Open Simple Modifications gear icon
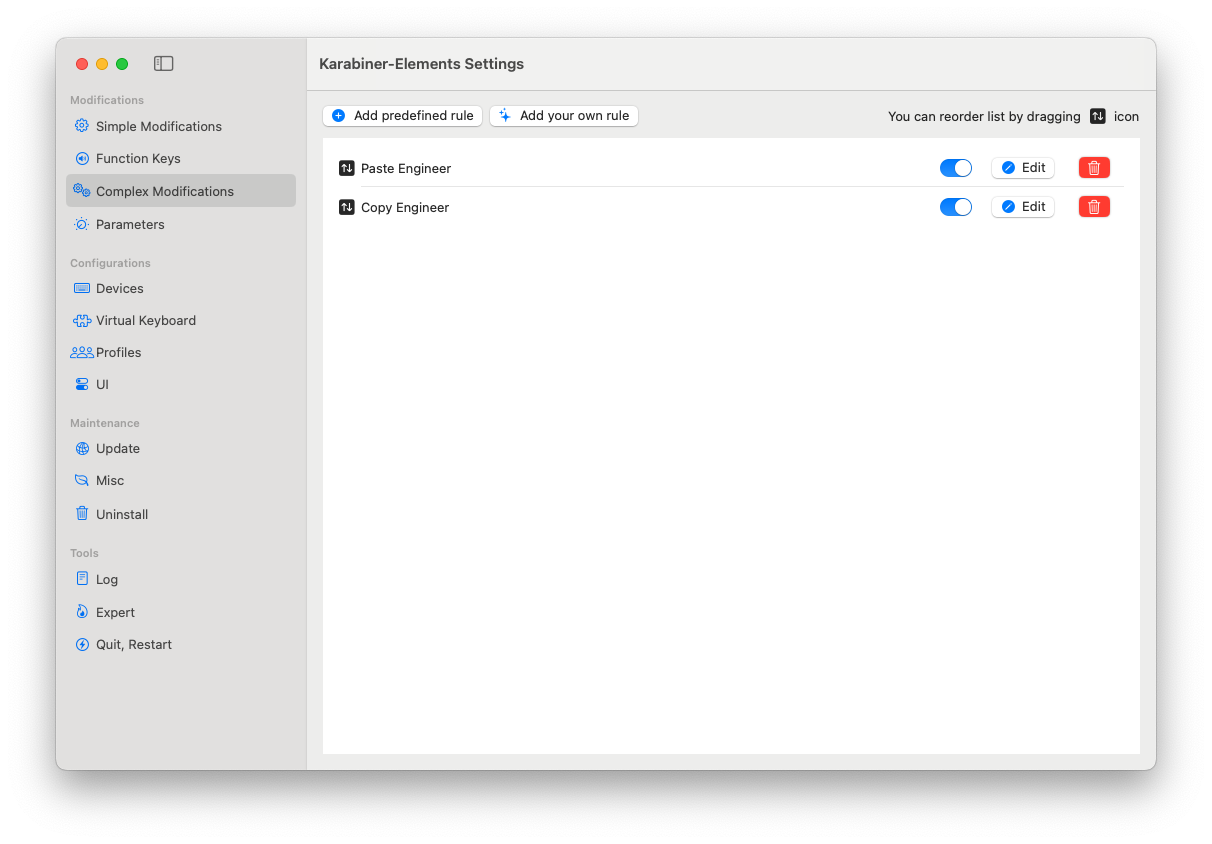 pyautogui.click(x=82, y=126)
